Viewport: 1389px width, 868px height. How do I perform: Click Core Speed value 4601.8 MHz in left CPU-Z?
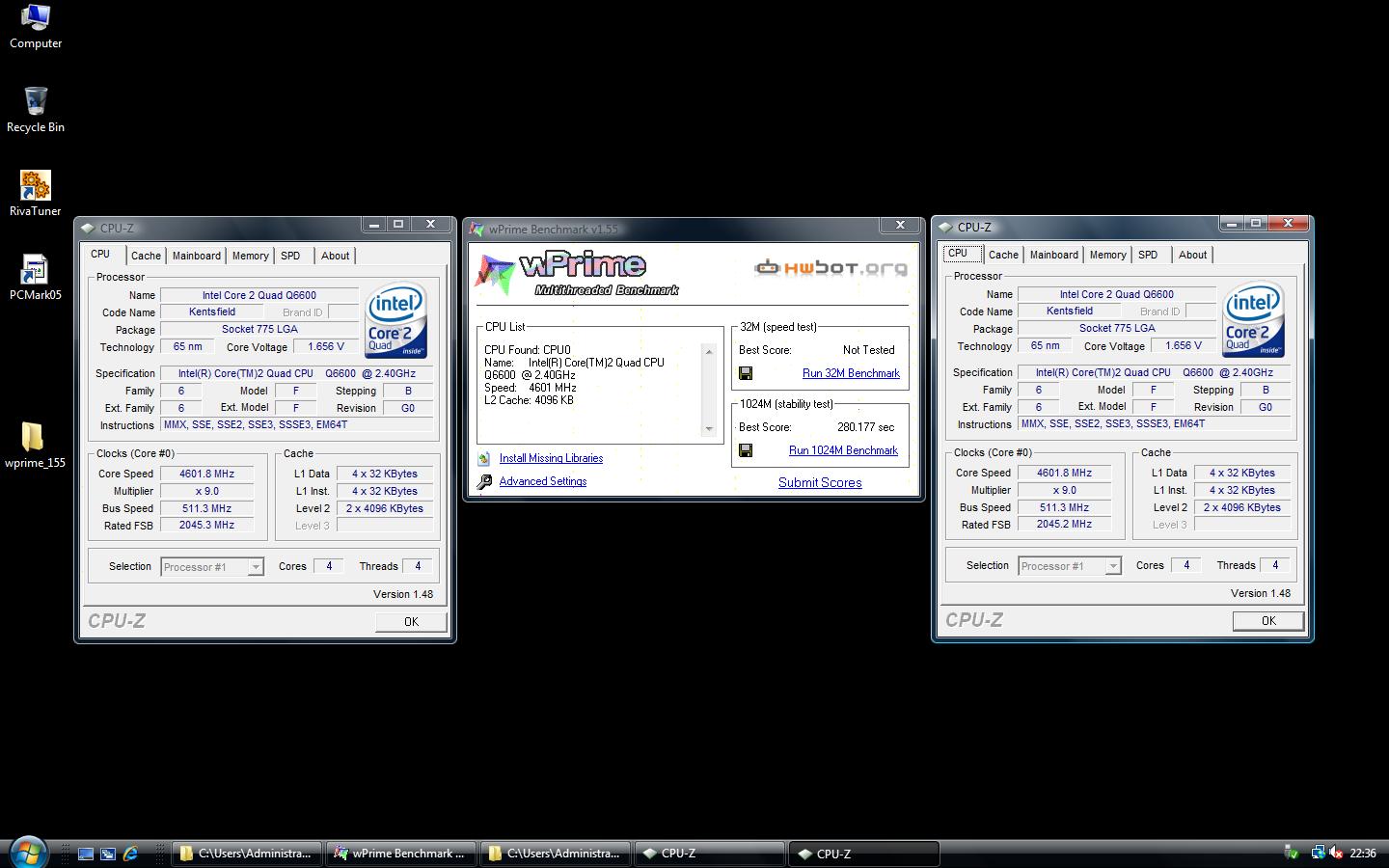(206, 474)
